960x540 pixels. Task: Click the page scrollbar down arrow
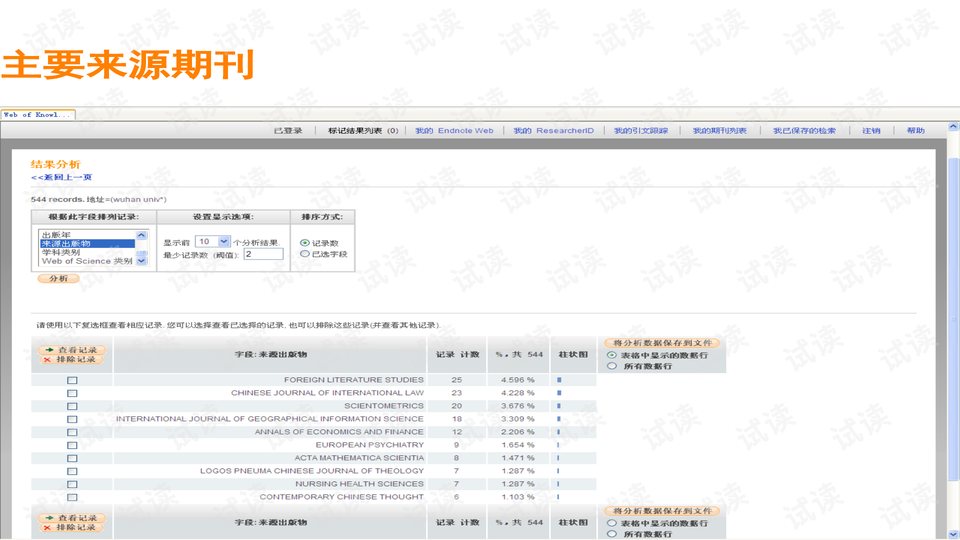(953, 534)
